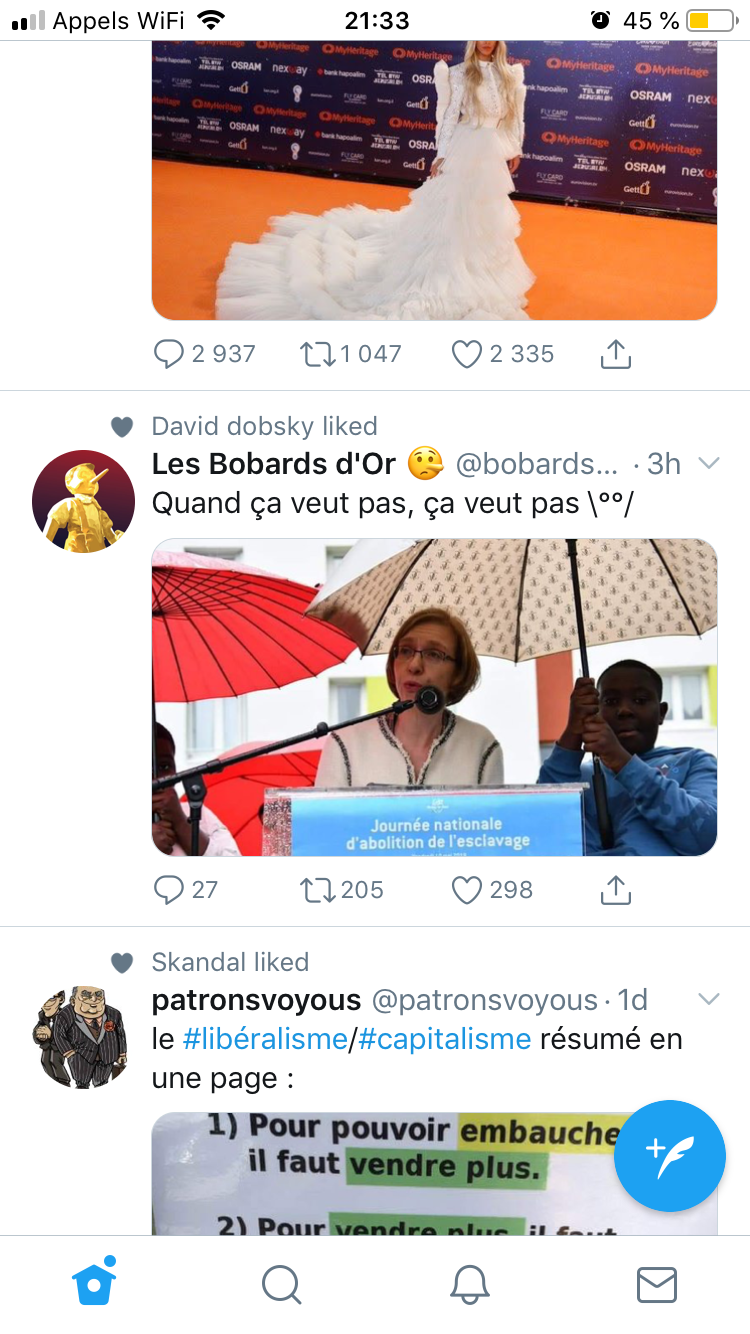
Task: Open the patronsvoyous profile avatar
Action: tap(83, 1037)
